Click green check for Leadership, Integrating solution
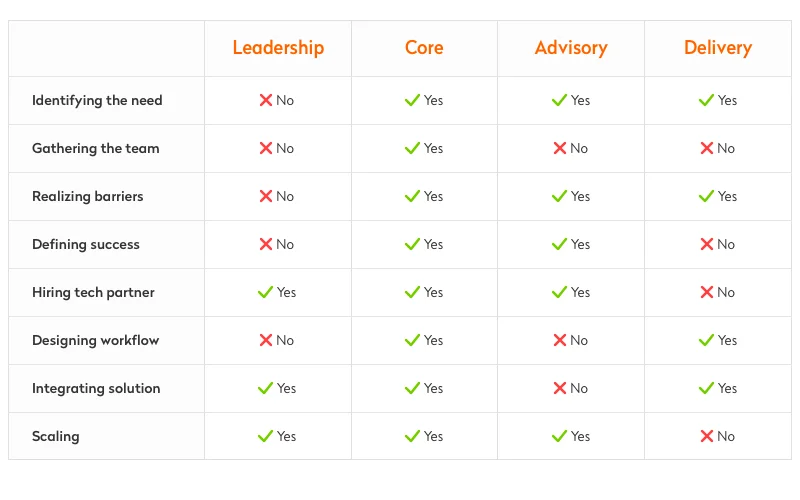Image resolution: width=800 pixels, height=500 pixels. [x=265, y=388]
